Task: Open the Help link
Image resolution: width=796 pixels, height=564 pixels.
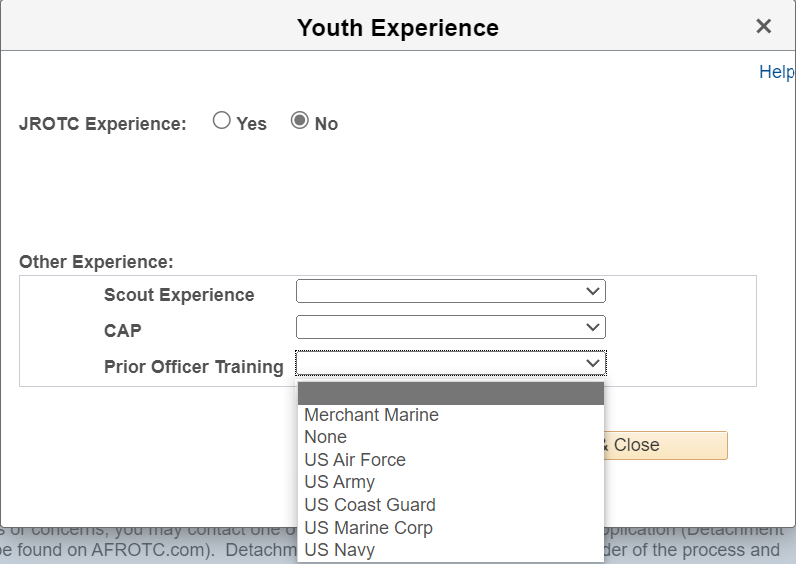Action: coord(776,72)
